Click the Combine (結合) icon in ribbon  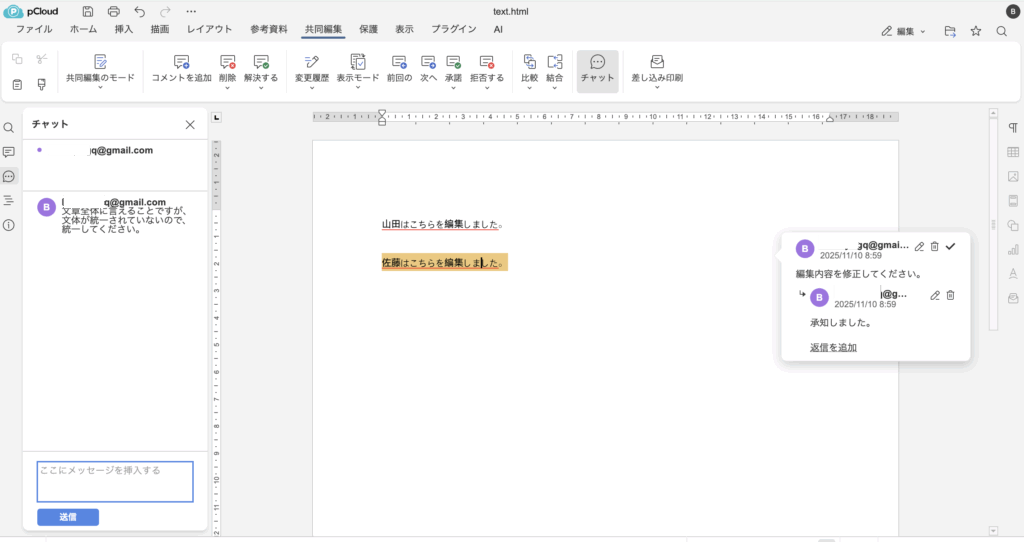[555, 62]
